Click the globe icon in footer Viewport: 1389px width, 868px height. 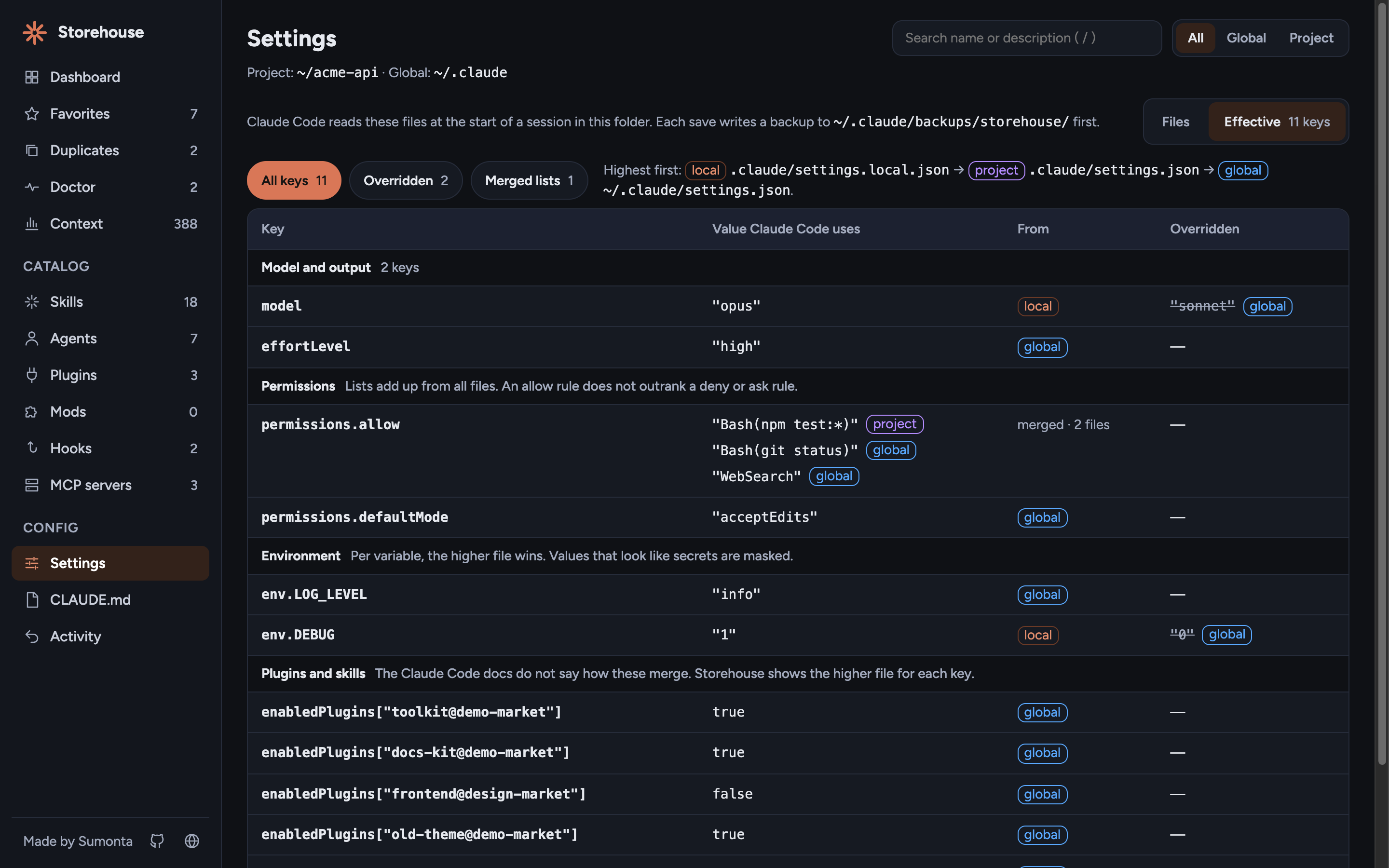(191, 841)
